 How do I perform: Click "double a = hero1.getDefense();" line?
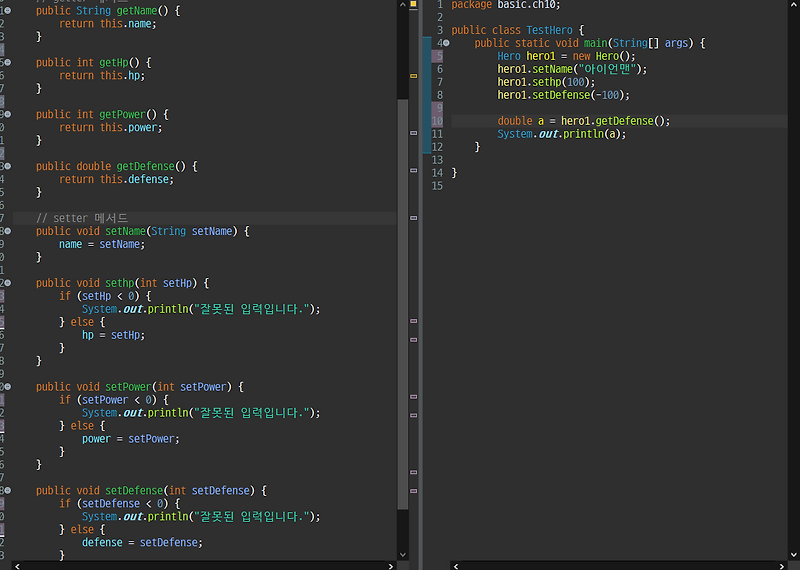click(584, 121)
